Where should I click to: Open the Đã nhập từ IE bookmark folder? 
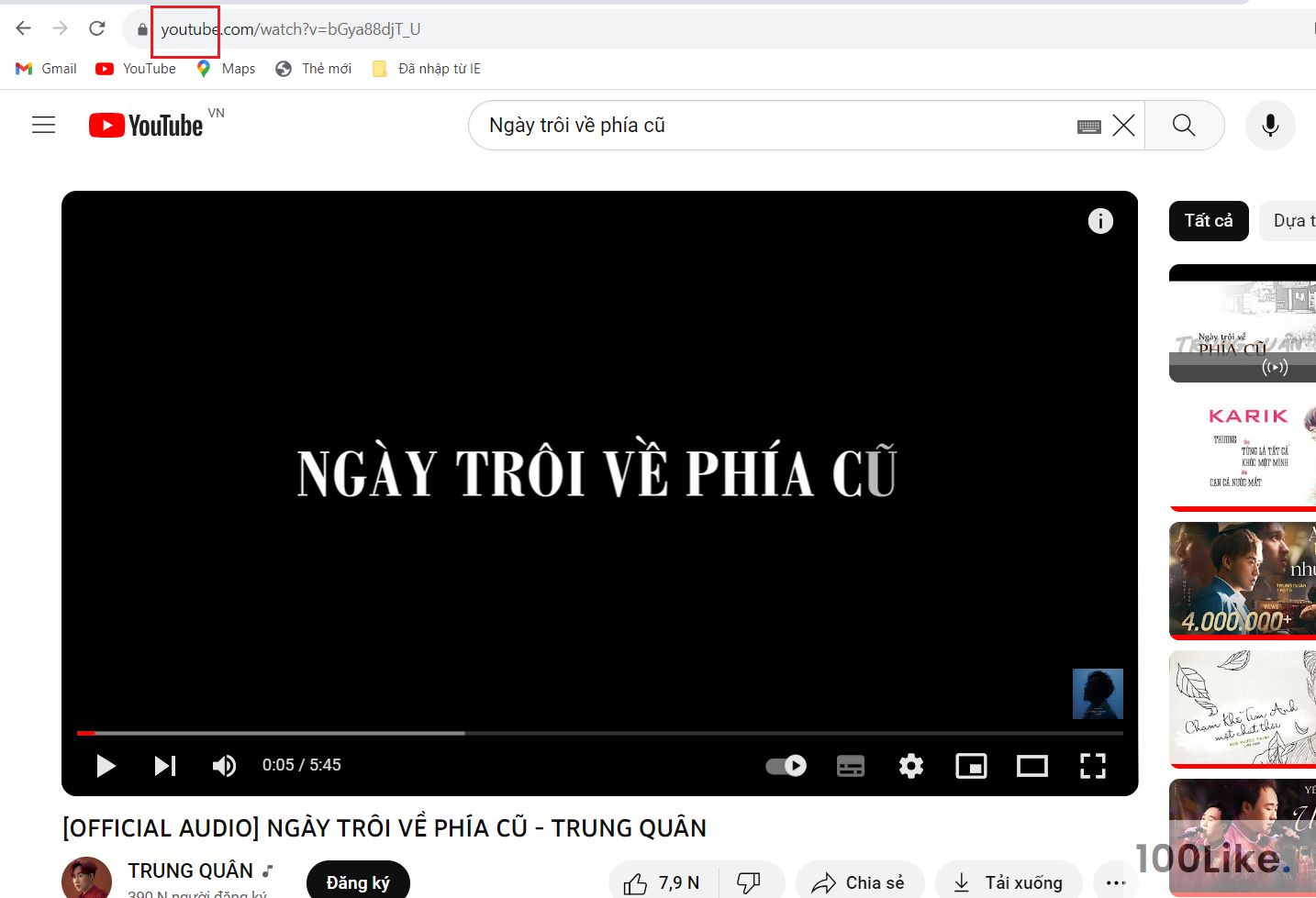427,69
